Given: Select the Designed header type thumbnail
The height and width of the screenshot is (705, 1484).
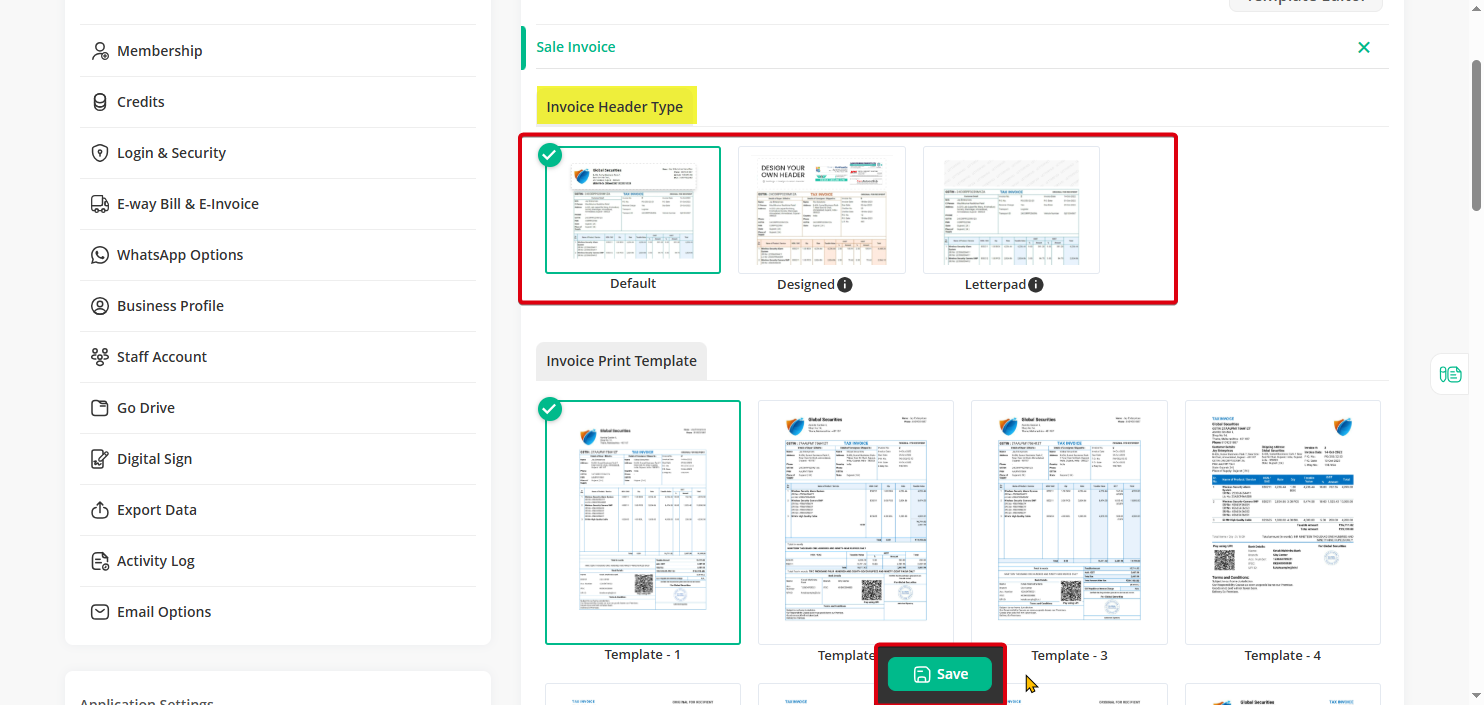Looking at the screenshot, I should 822,210.
